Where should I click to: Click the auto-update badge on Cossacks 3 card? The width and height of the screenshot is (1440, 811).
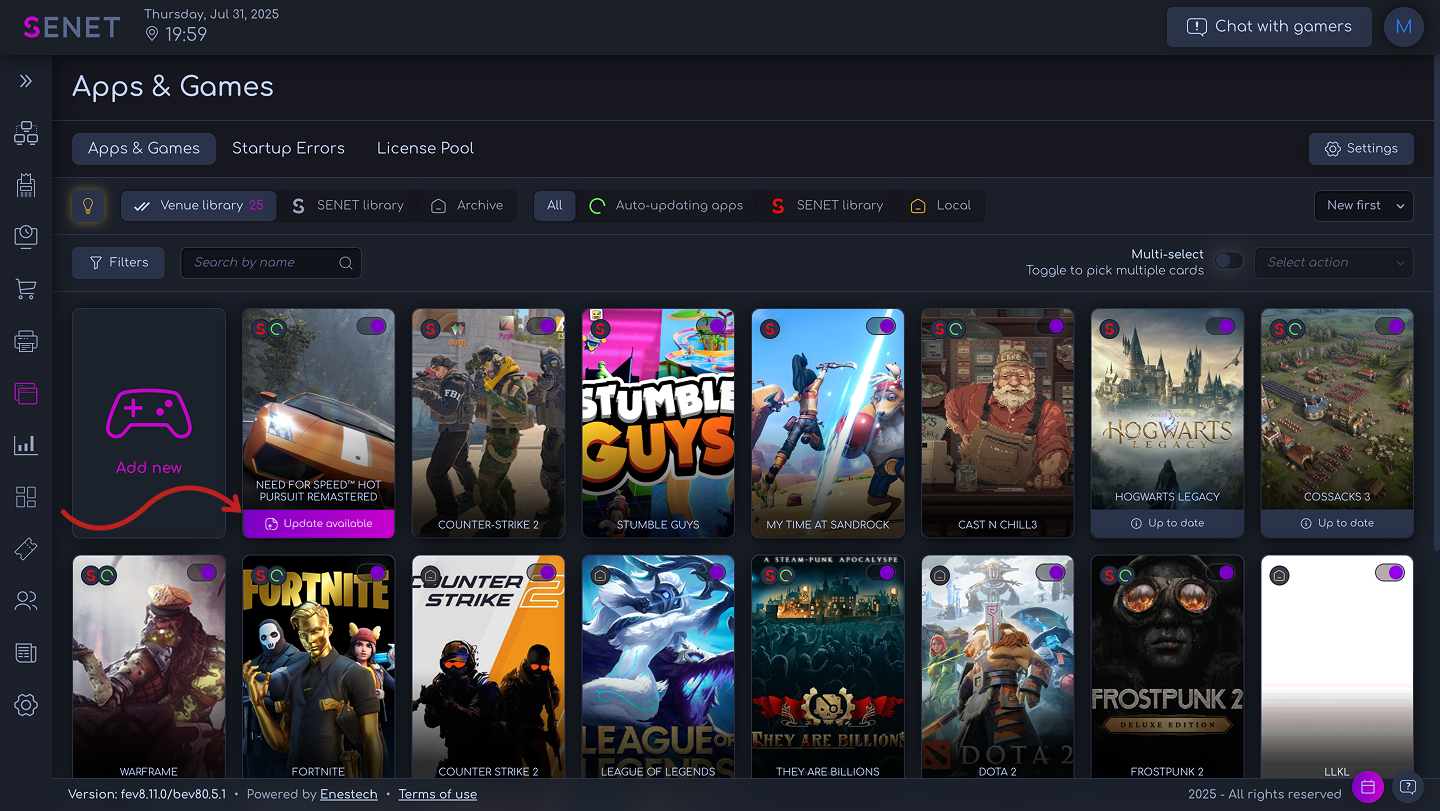[1296, 328]
